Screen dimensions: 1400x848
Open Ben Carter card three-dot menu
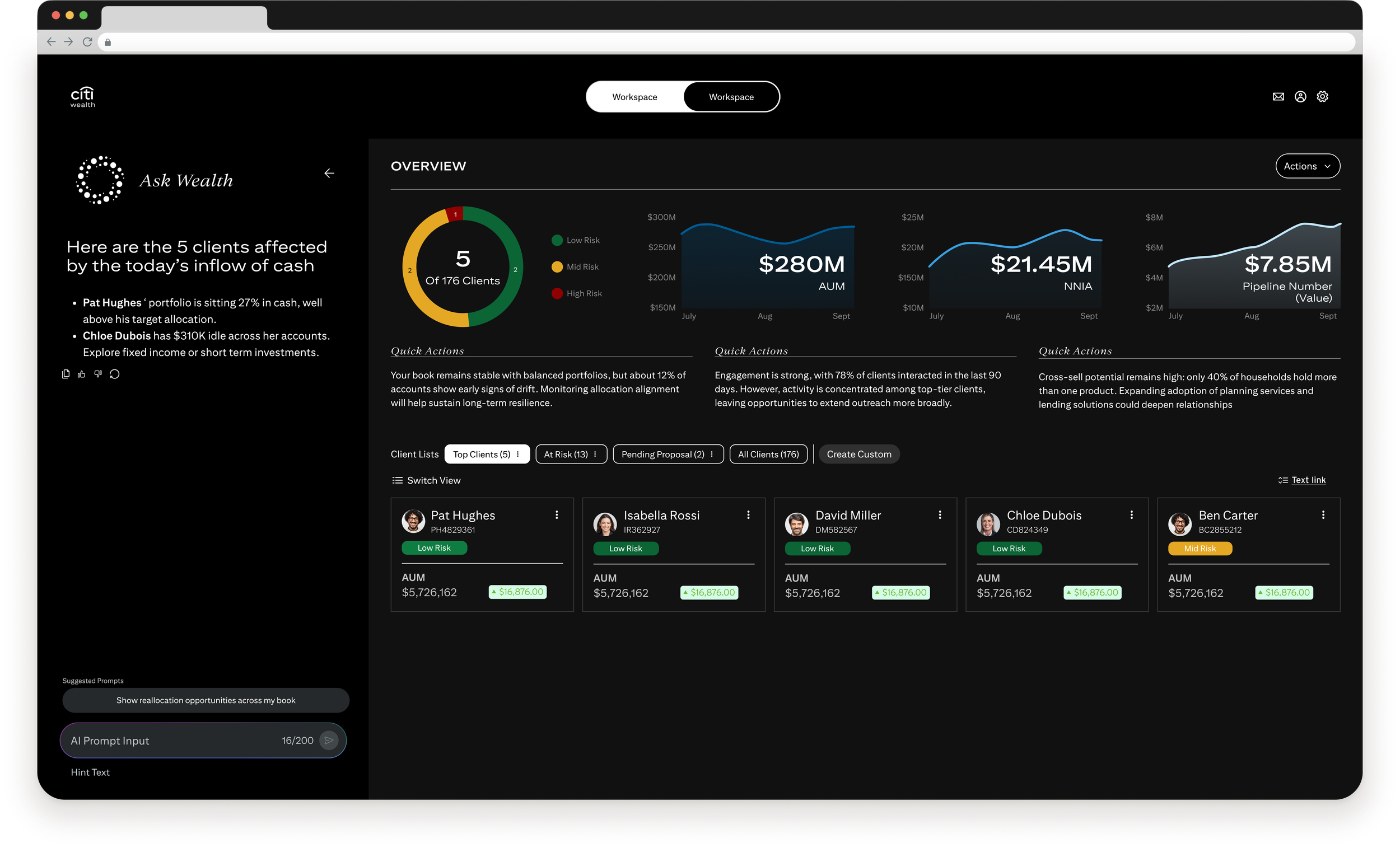(1323, 514)
